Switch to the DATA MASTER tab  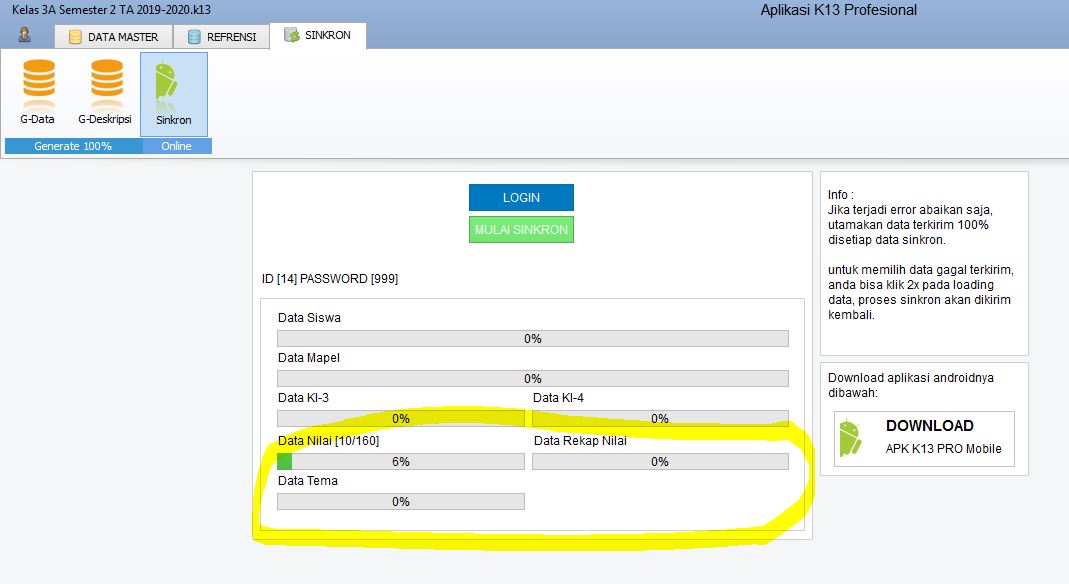click(x=112, y=37)
